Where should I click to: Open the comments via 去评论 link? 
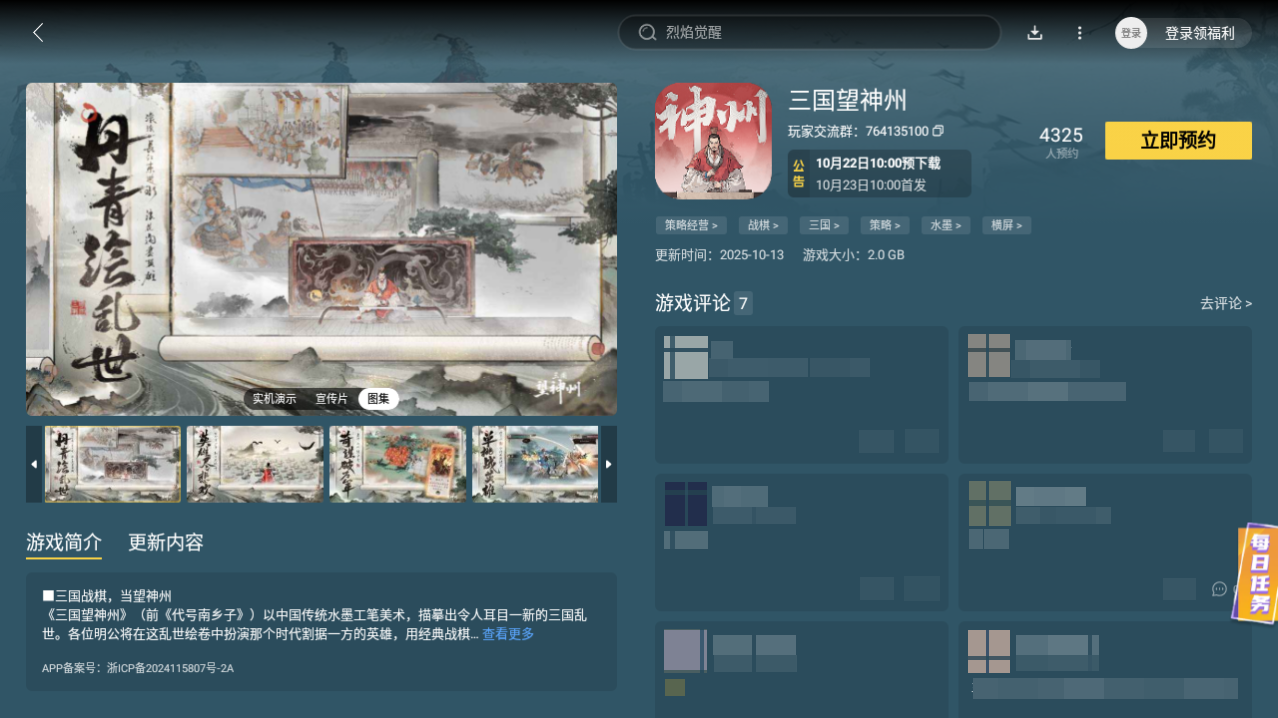coord(1225,303)
